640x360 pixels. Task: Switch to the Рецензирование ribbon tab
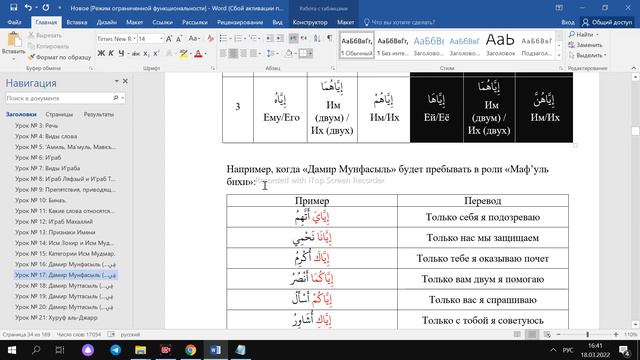click(240, 22)
